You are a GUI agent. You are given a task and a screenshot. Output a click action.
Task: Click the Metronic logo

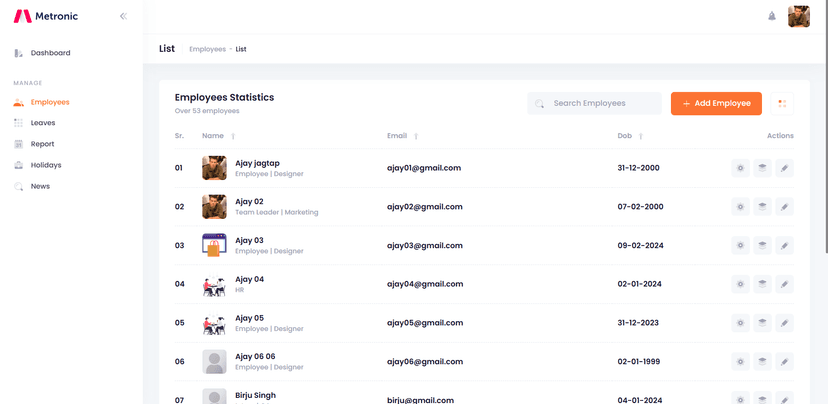click(x=45, y=16)
